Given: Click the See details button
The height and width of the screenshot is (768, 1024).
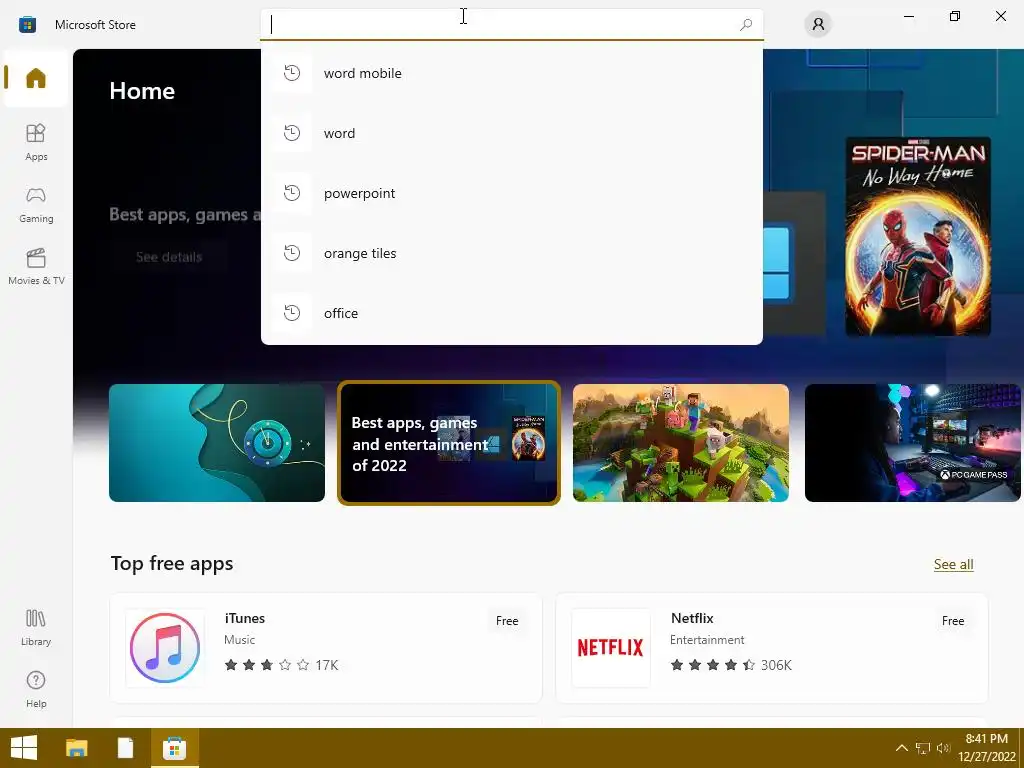Looking at the screenshot, I should [169, 257].
